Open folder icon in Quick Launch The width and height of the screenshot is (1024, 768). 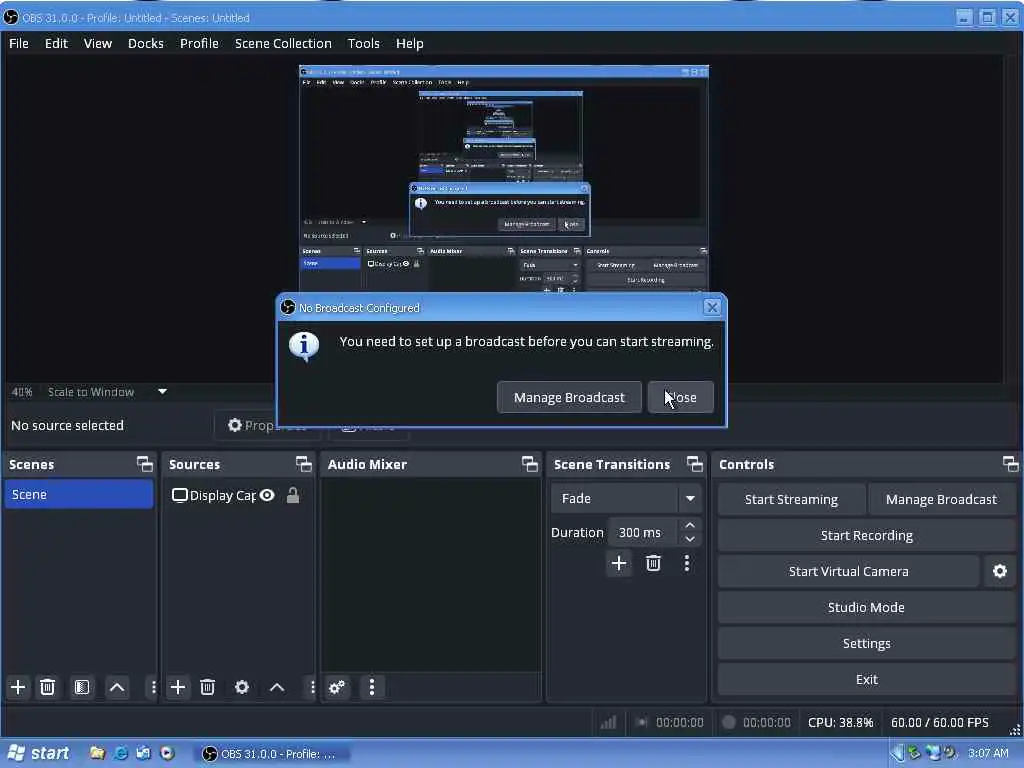pos(97,753)
